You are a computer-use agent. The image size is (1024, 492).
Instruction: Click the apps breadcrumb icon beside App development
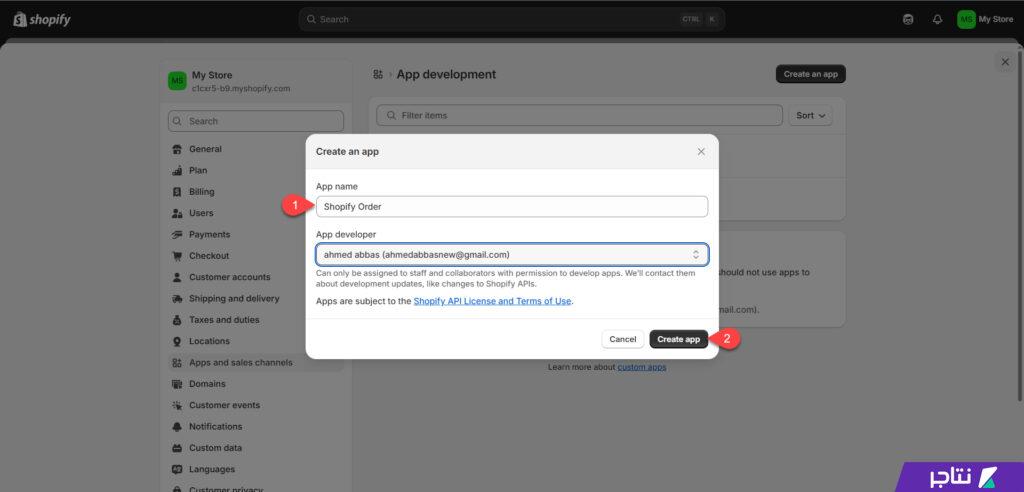[x=377, y=74]
